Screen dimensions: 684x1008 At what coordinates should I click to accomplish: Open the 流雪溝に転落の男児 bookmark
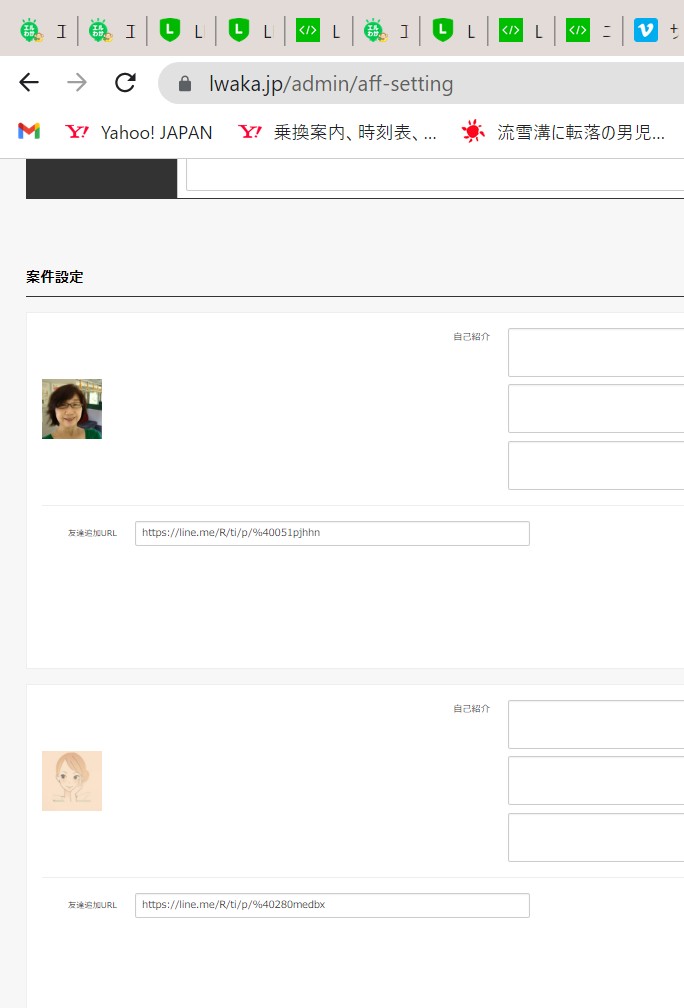[563, 132]
